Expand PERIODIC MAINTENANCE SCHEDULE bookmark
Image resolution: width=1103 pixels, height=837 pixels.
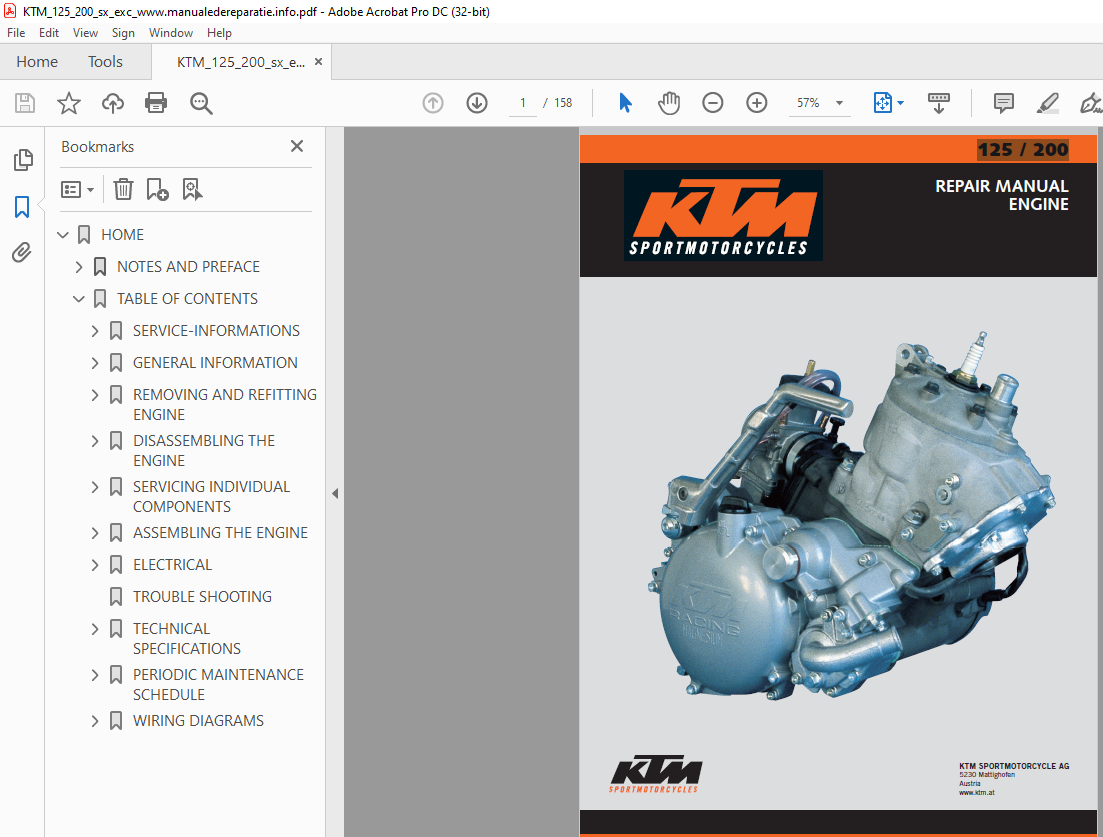pyautogui.click(x=95, y=675)
